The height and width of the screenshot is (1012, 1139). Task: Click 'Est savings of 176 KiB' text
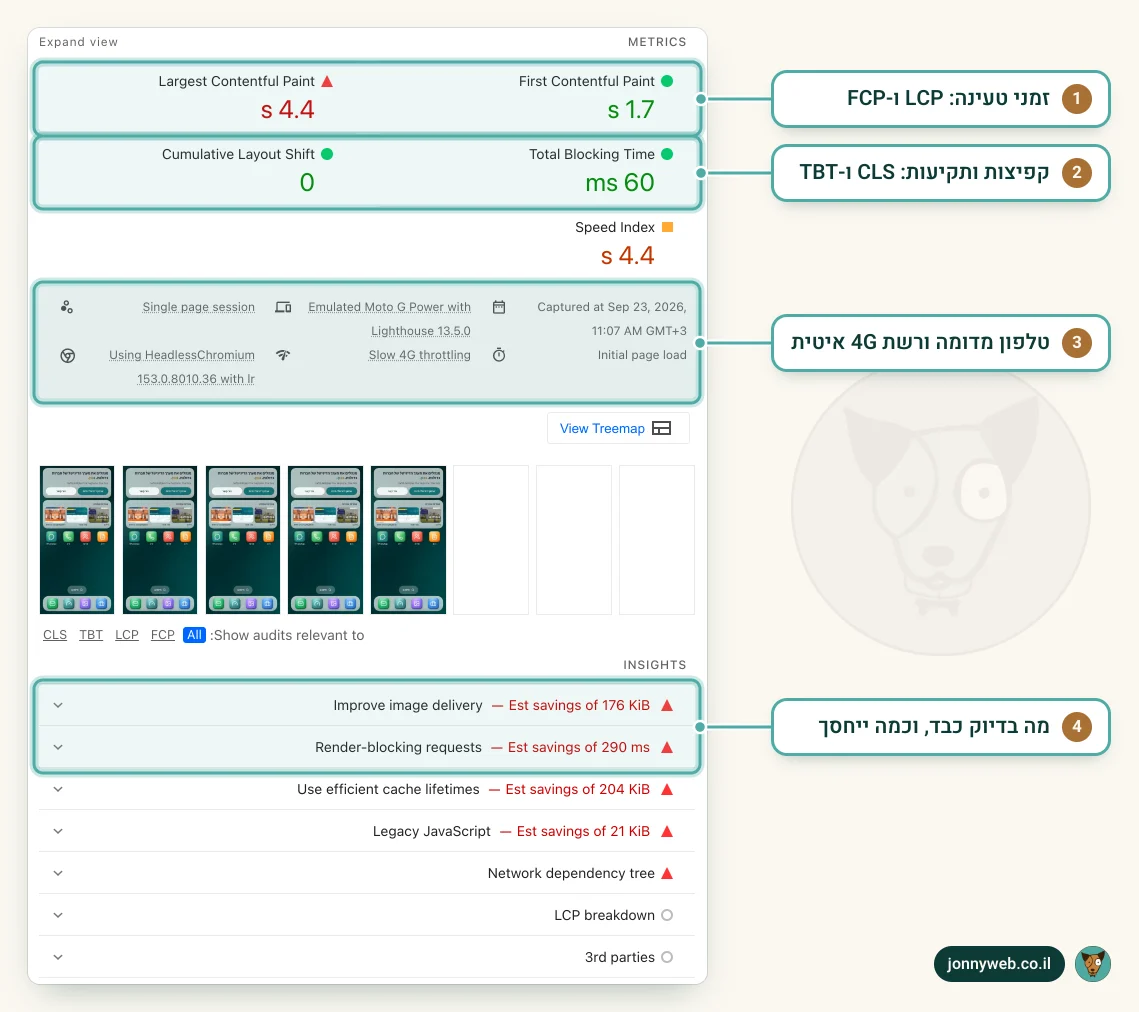tap(579, 705)
